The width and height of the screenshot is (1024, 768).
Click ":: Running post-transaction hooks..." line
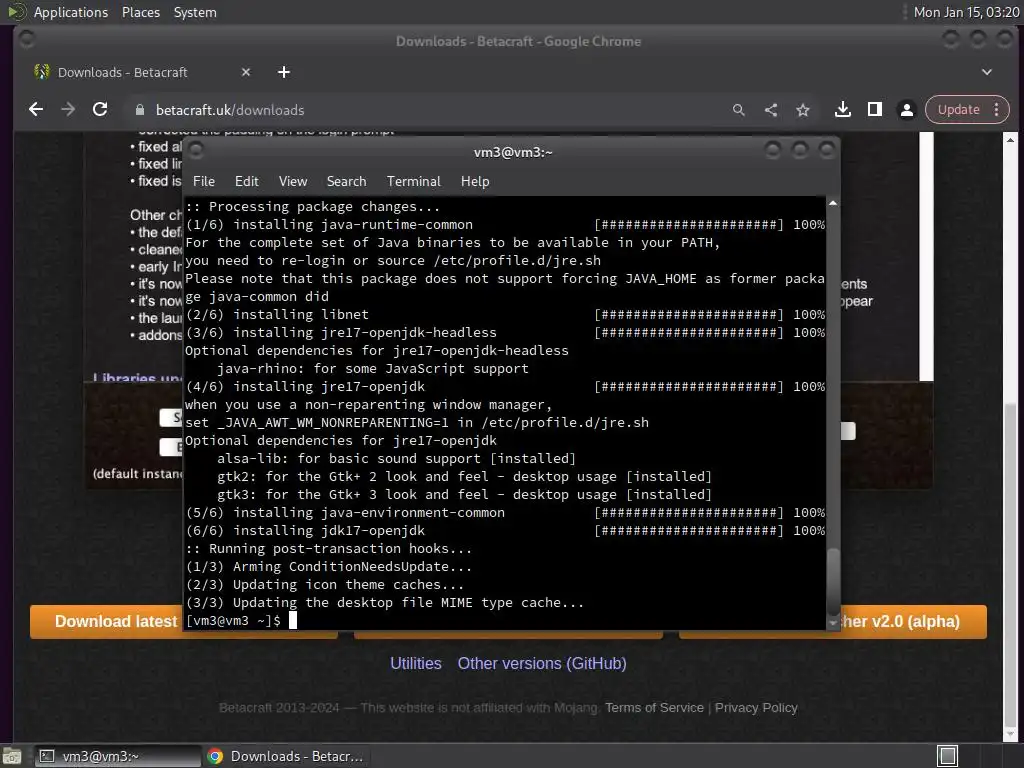point(328,549)
